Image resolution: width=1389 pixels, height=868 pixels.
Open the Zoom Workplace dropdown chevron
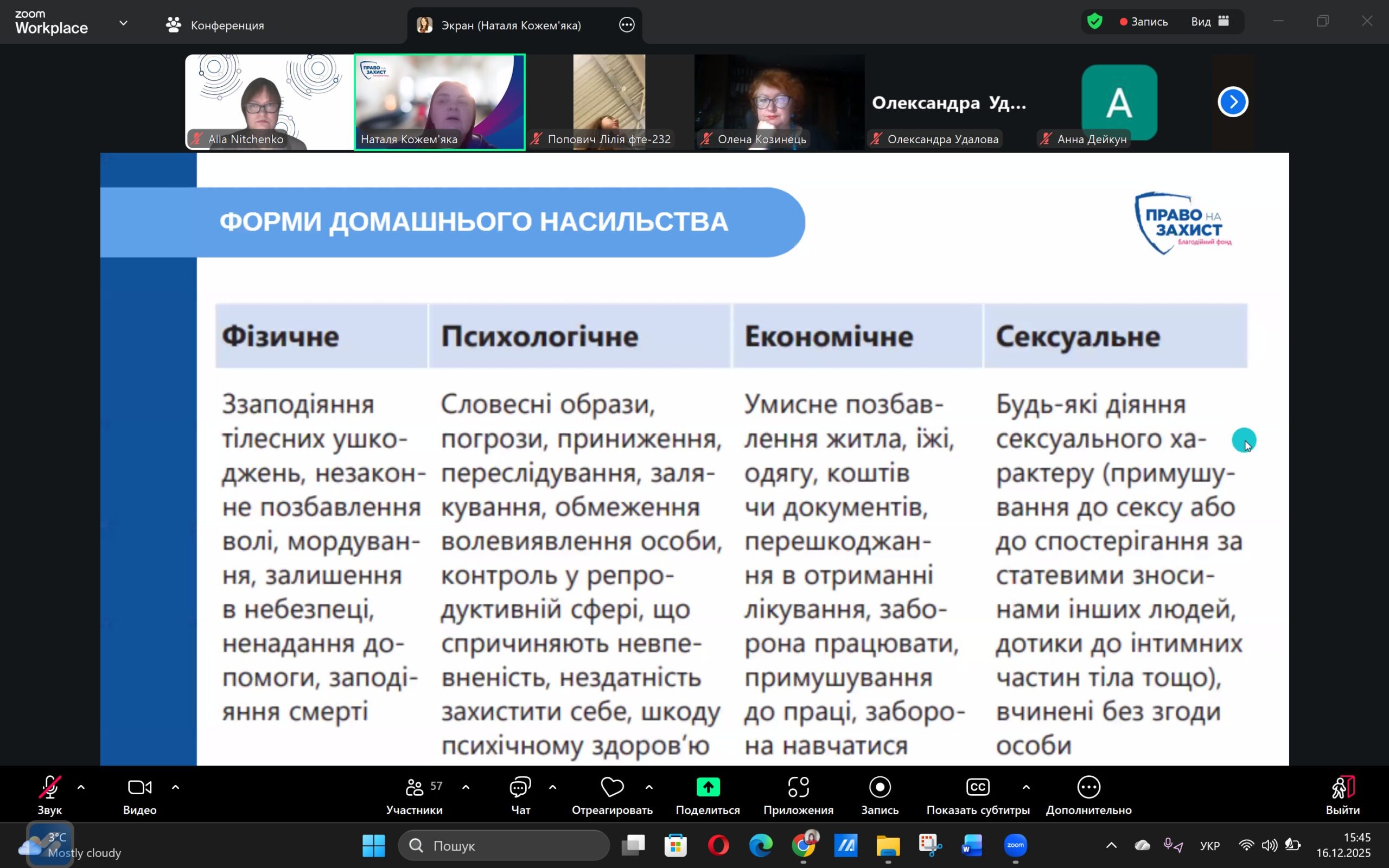123,23
